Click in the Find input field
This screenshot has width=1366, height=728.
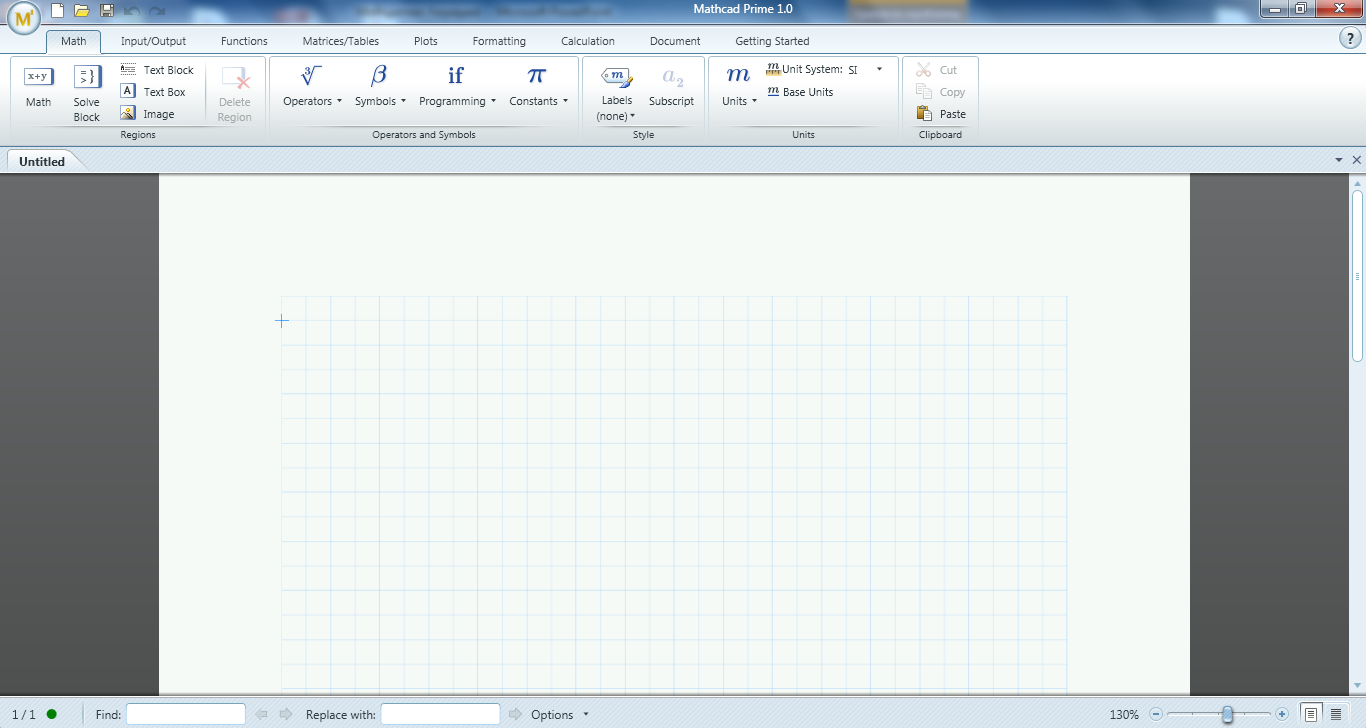pos(185,714)
